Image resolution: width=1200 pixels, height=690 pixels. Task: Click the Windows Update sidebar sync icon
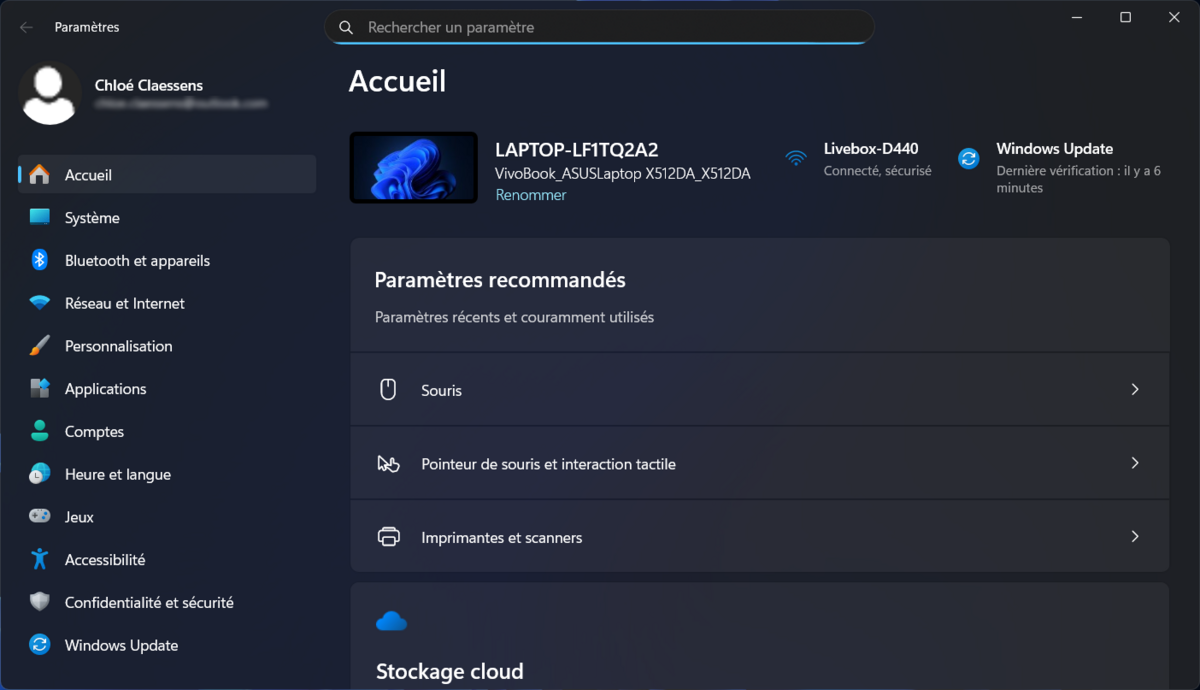point(39,645)
